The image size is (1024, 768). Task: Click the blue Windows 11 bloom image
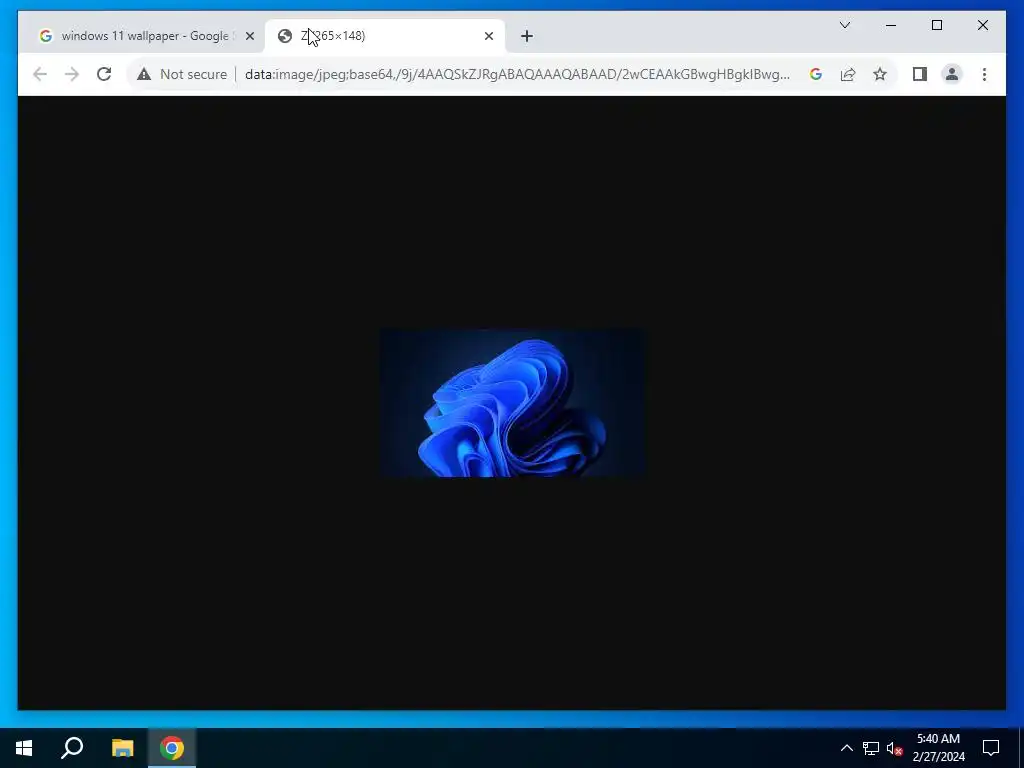tap(512, 403)
